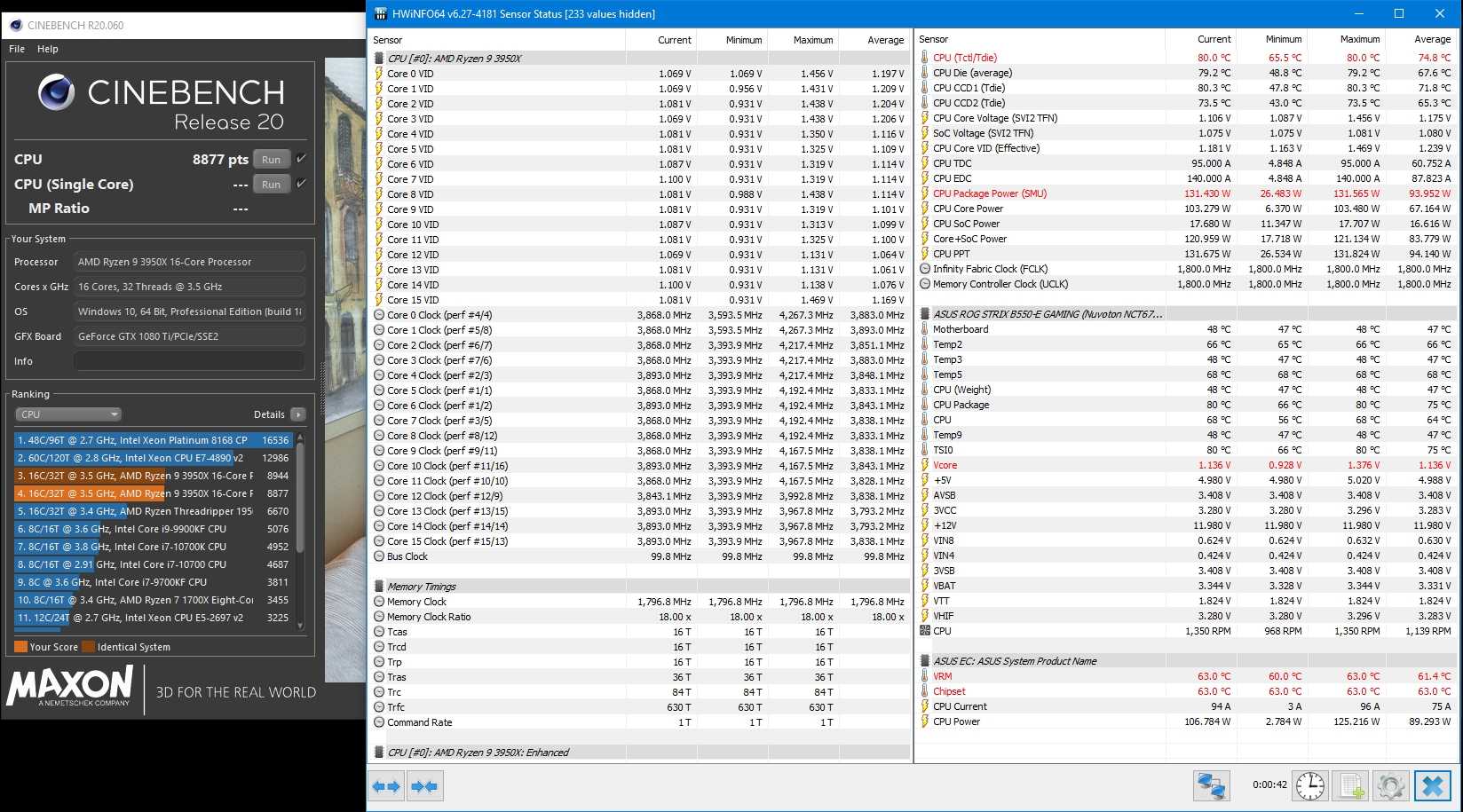Screen dimensions: 1463x812
Task: Click the shrink columns arrows button
Action: coord(424,786)
